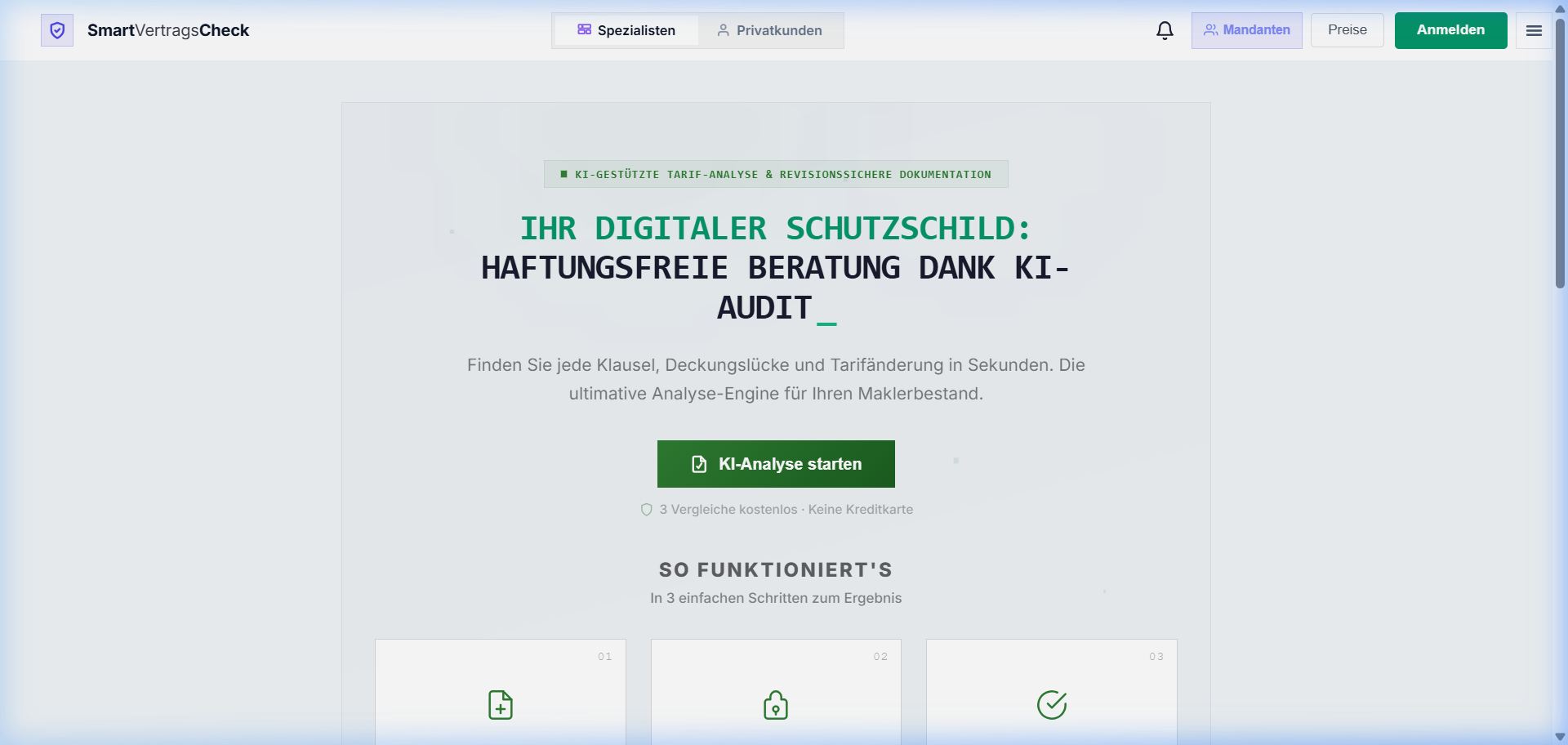Click the shield logo icon
The width and height of the screenshot is (1568, 745).
57,30
